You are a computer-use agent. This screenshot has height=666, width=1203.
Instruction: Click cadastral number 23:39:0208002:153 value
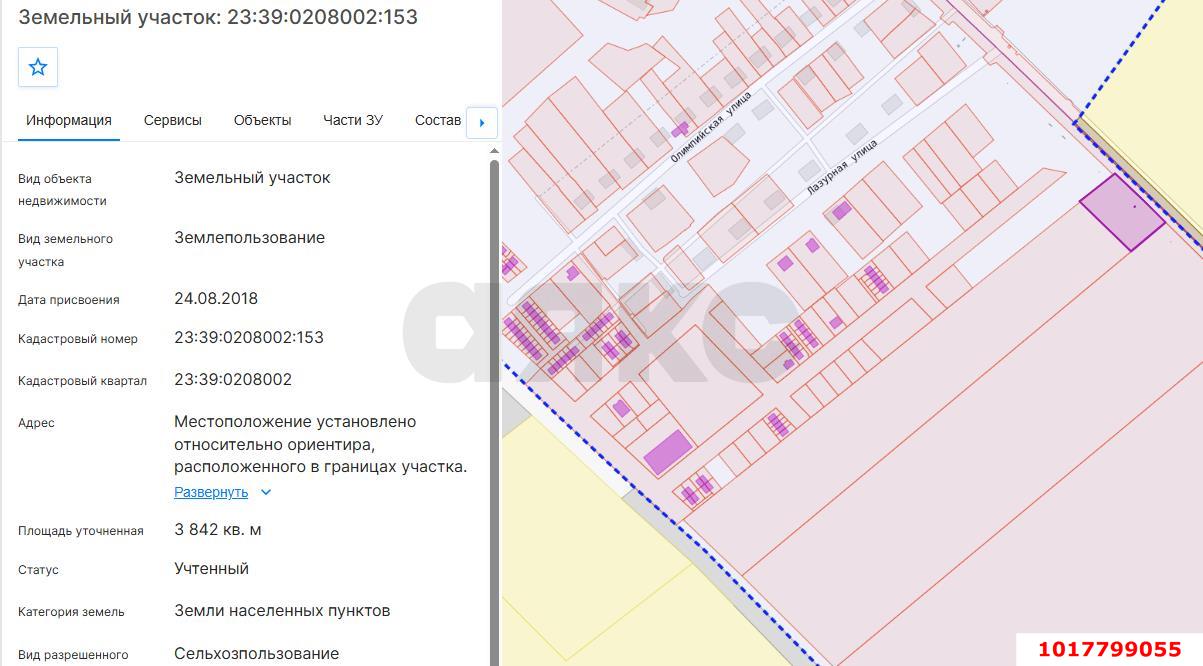pos(249,338)
